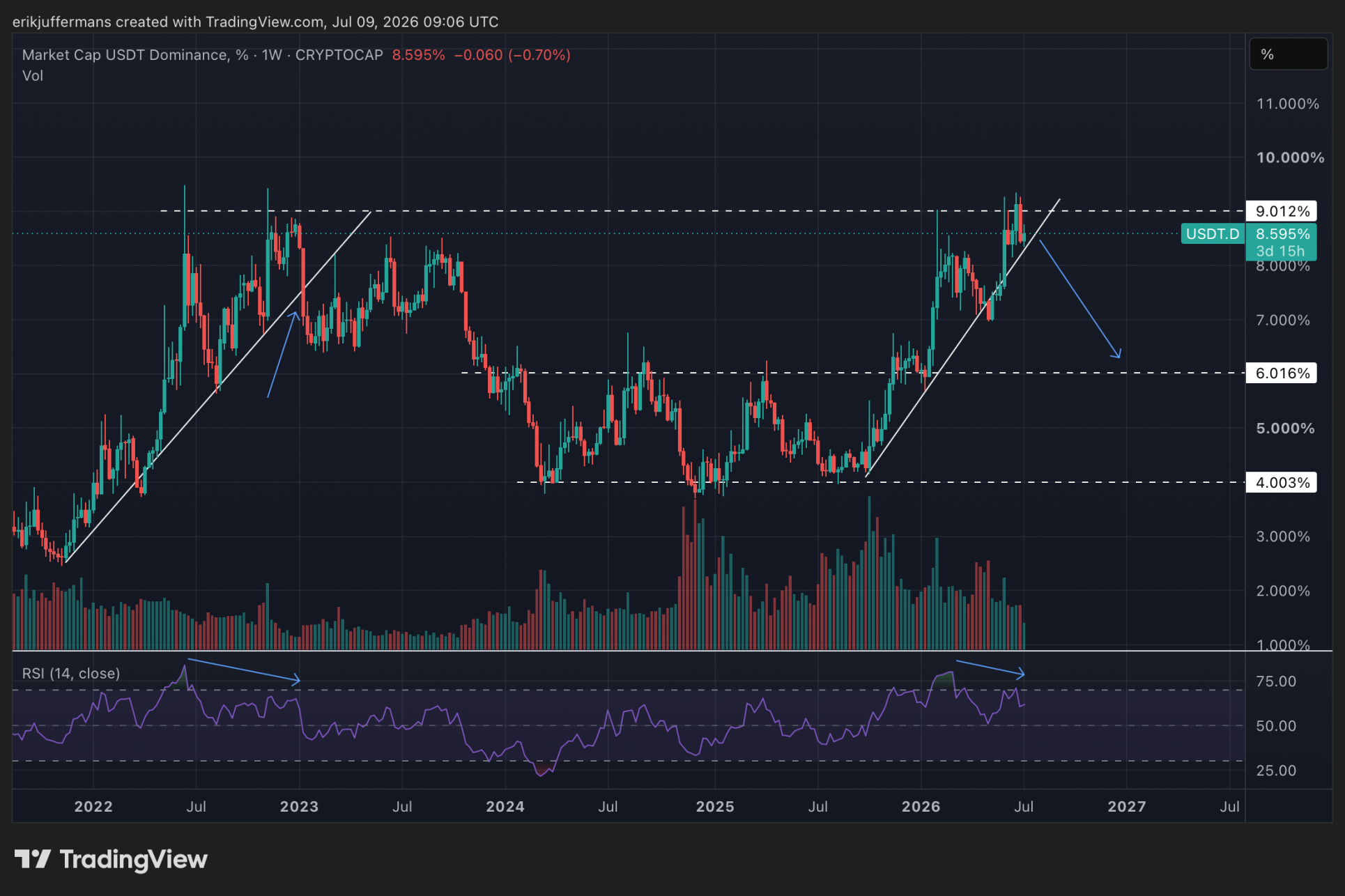1345x896 pixels.
Task: Click the erikjuffermans attribution header text
Action: coord(255,22)
